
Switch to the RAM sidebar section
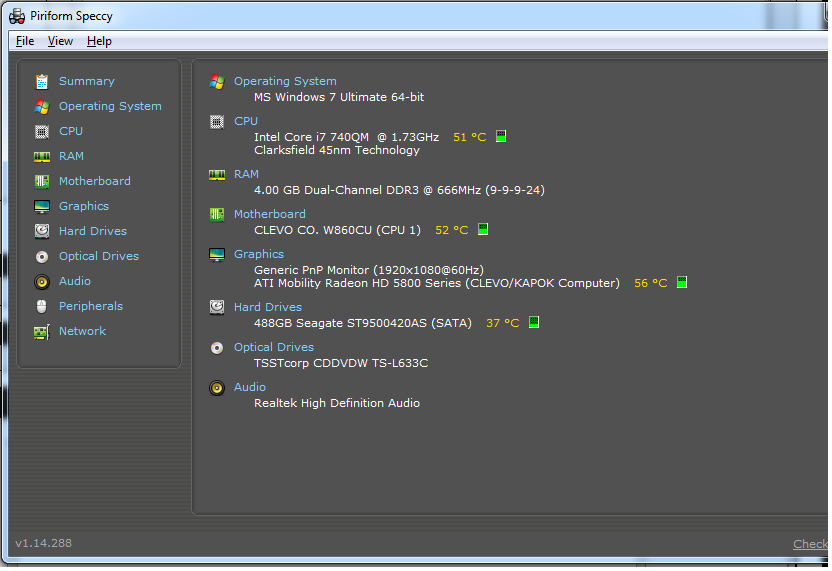click(71, 156)
